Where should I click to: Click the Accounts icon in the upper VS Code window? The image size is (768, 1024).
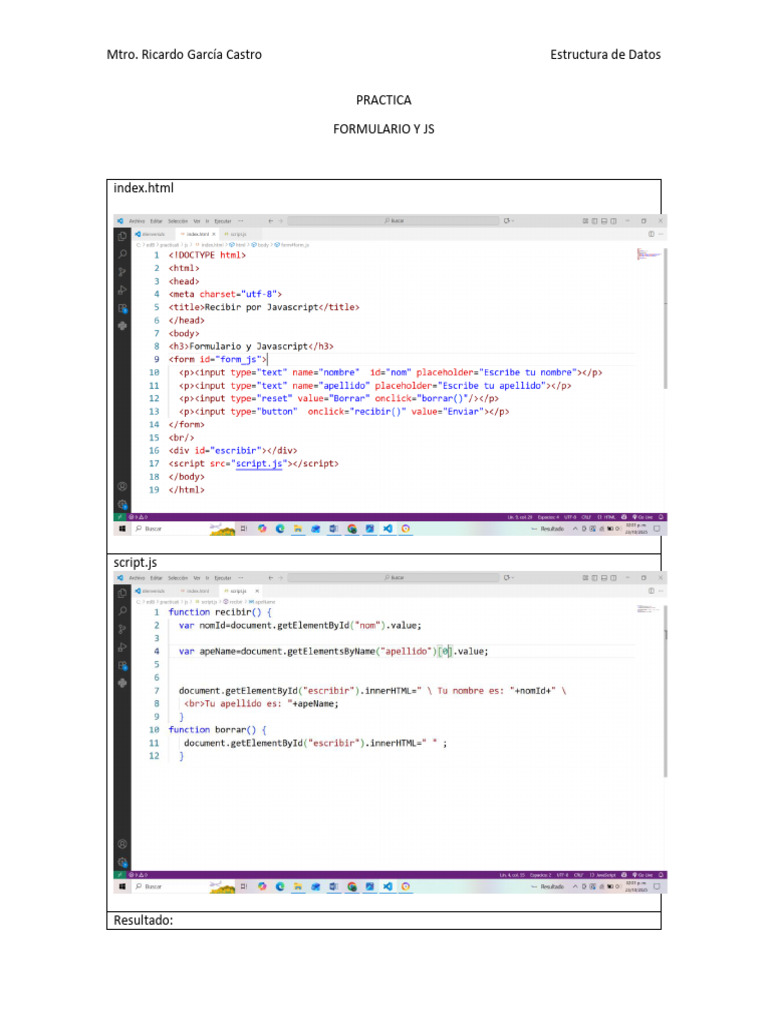(122, 487)
